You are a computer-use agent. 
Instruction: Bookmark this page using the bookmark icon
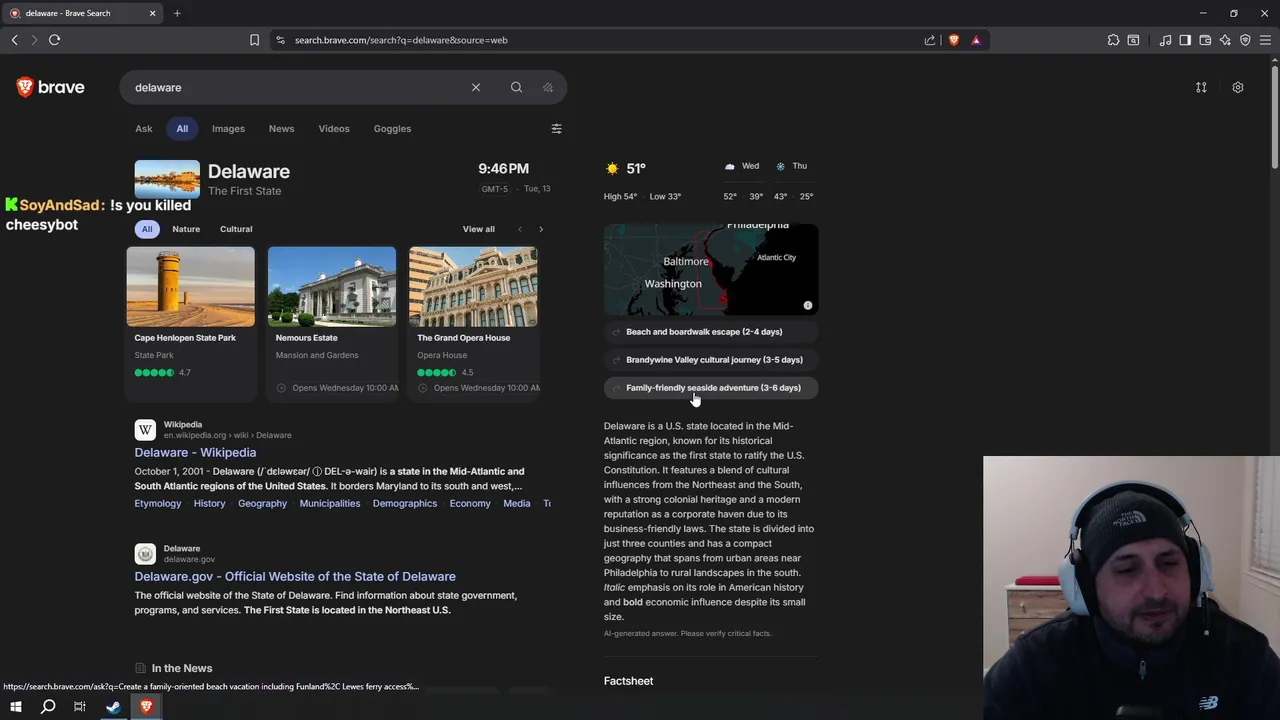coord(254,40)
